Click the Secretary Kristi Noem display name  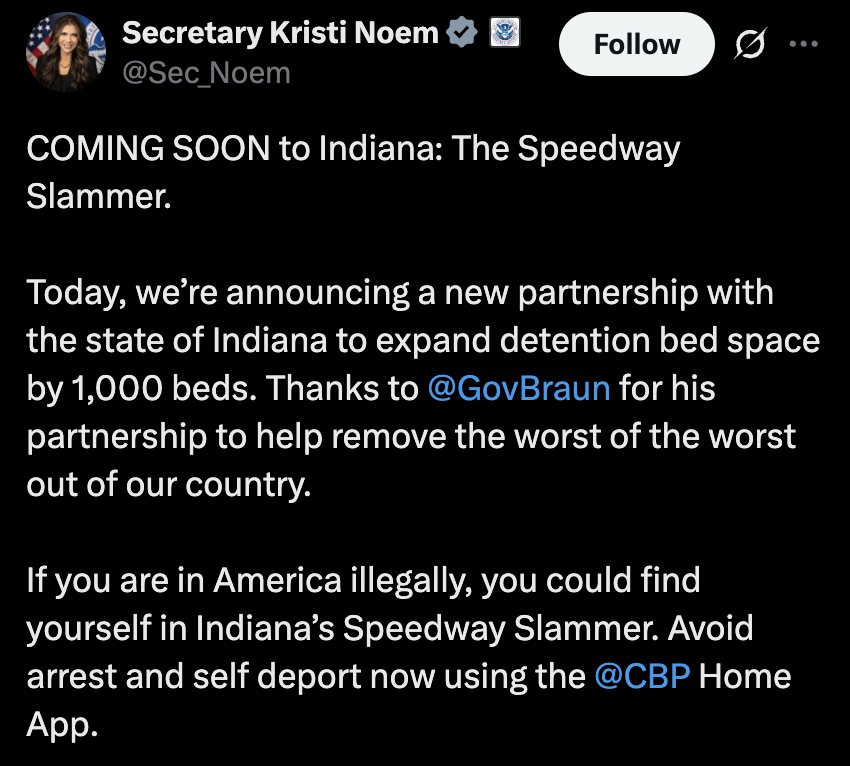point(280,33)
